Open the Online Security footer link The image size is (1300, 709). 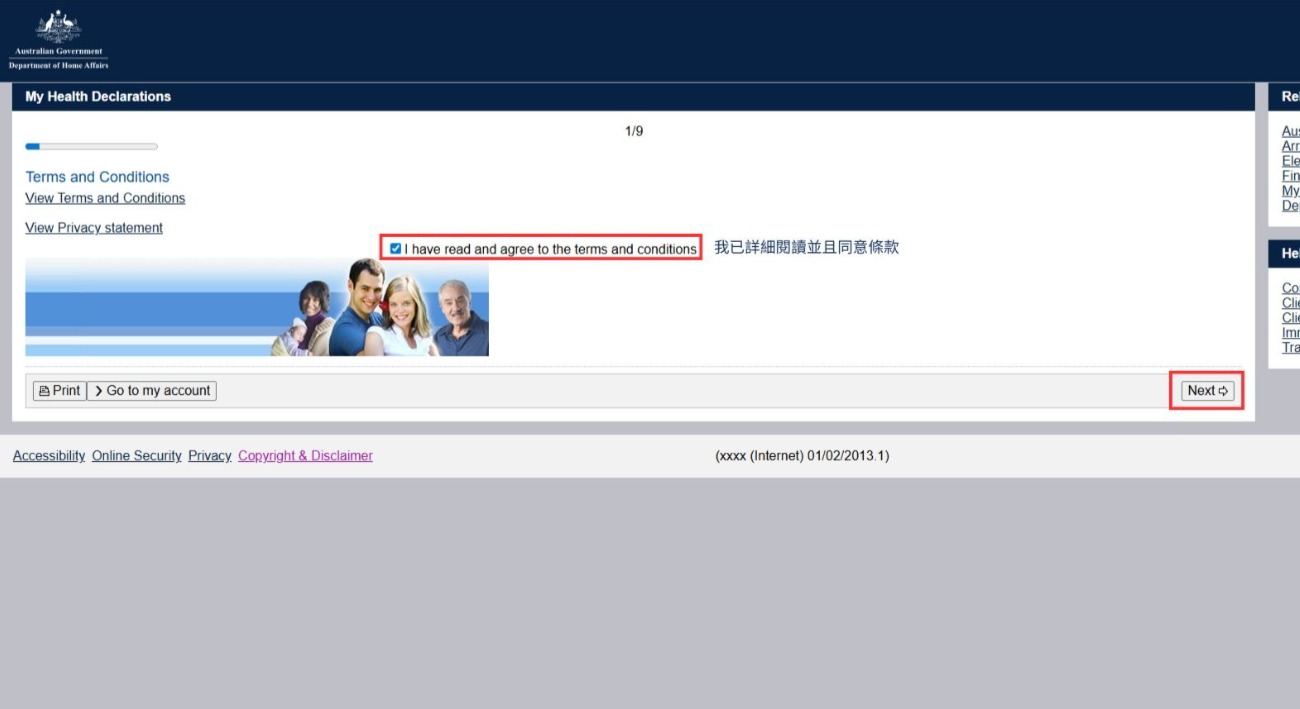tap(137, 456)
